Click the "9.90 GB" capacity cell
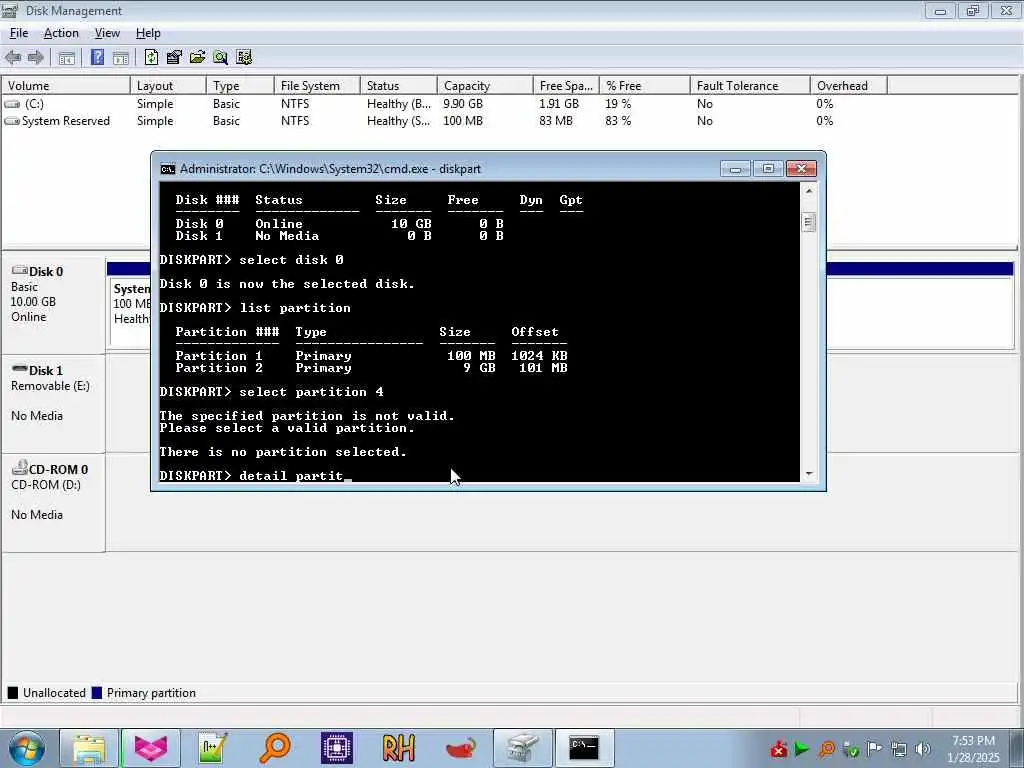 pyautogui.click(x=463, y=104)
